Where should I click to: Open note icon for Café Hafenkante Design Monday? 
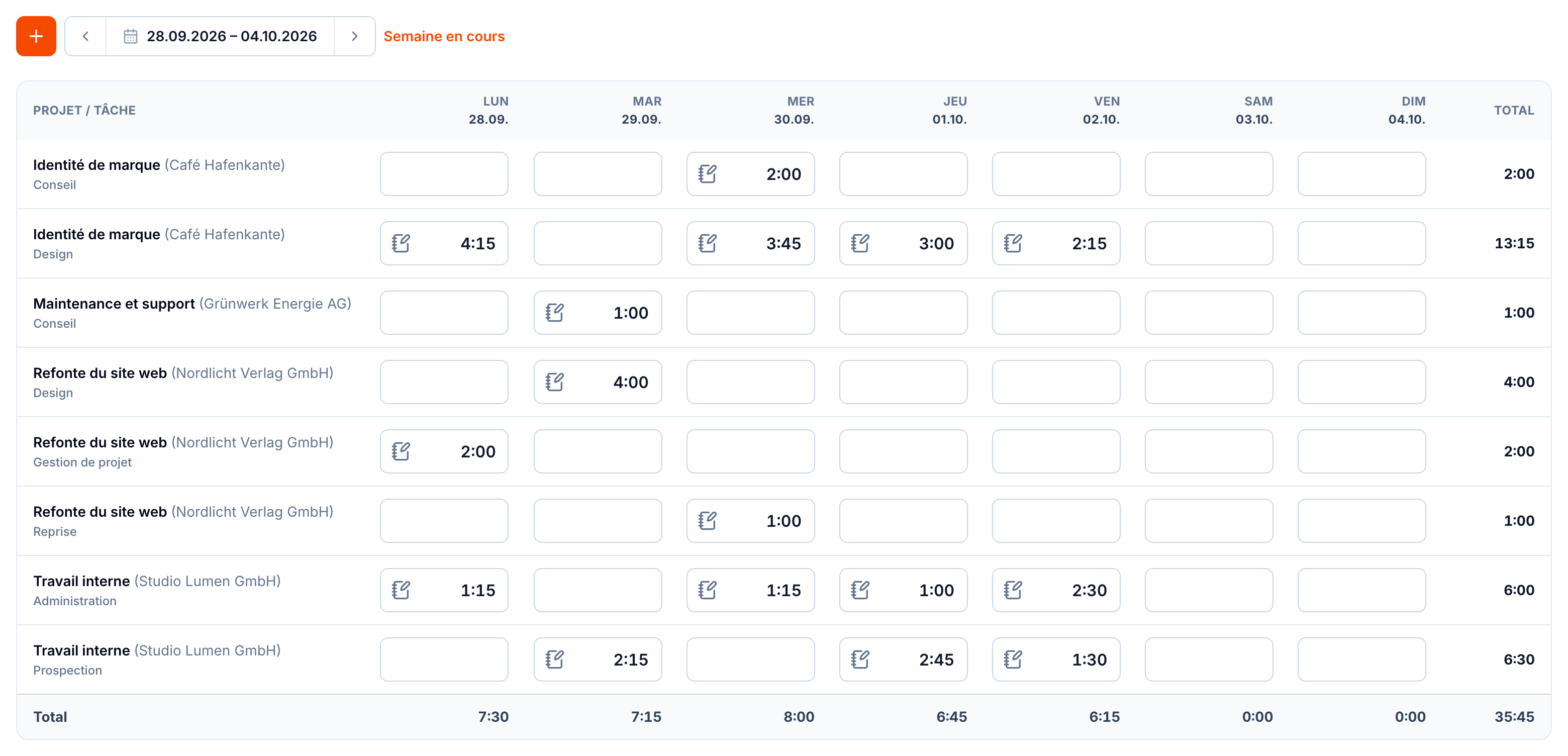point(401,243)
